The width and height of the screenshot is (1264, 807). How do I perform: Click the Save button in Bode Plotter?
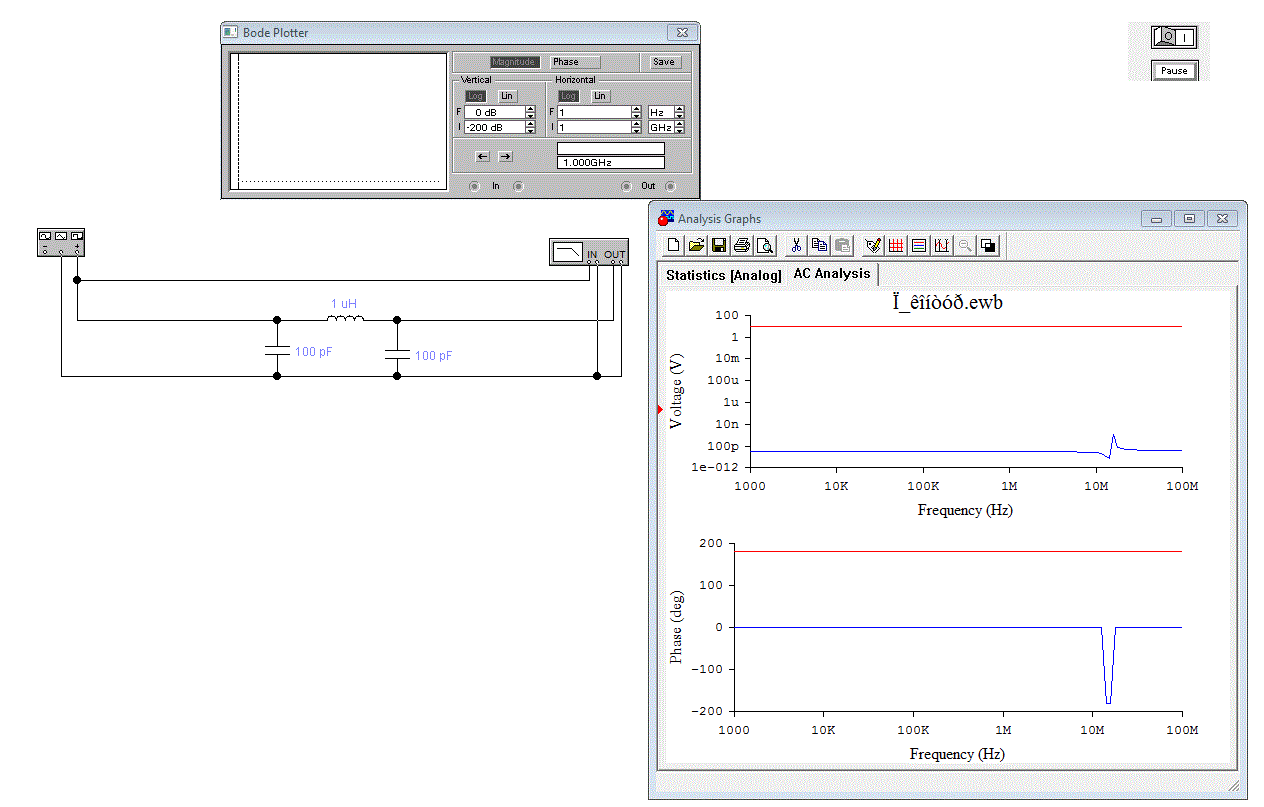[x=664, y=62]
